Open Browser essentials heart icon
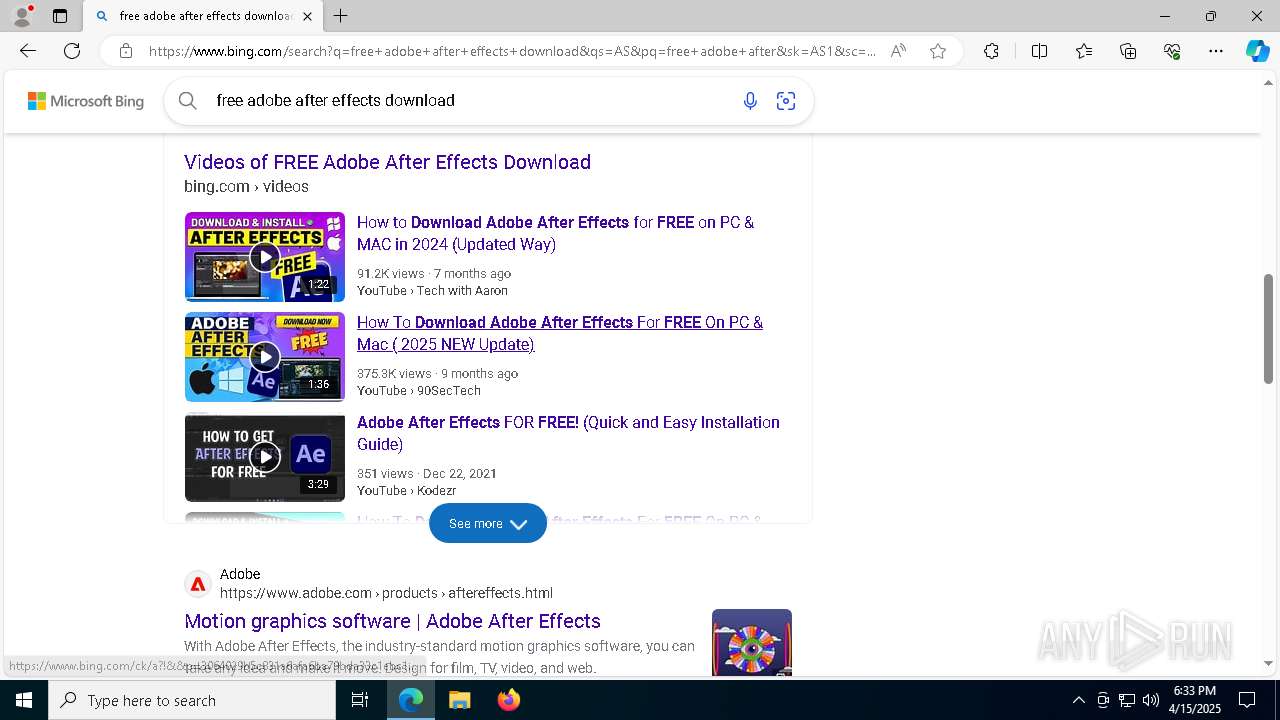 (x=1172, y=51)
